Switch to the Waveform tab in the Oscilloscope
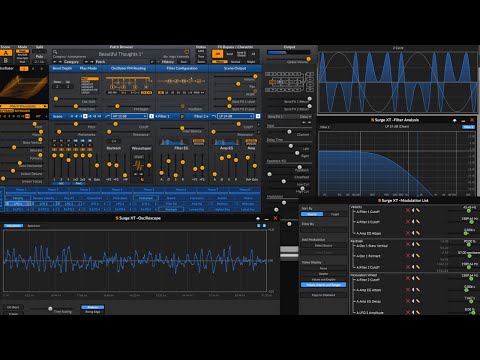Screen dimensions: 480x360 (14, 226)
